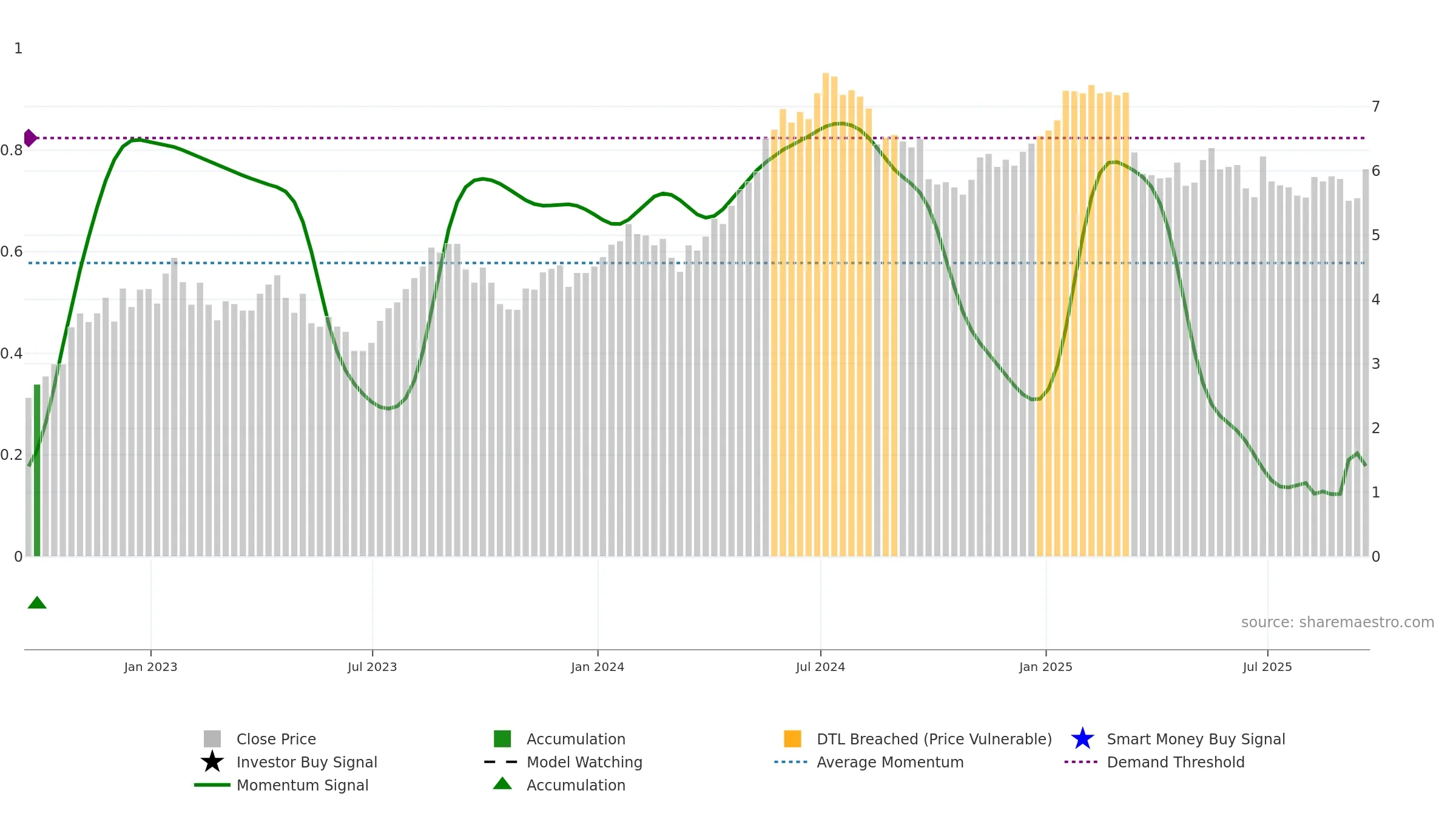
Task: Click the green accumulation triangle below the chart
Action: click(x=37, y=602)
